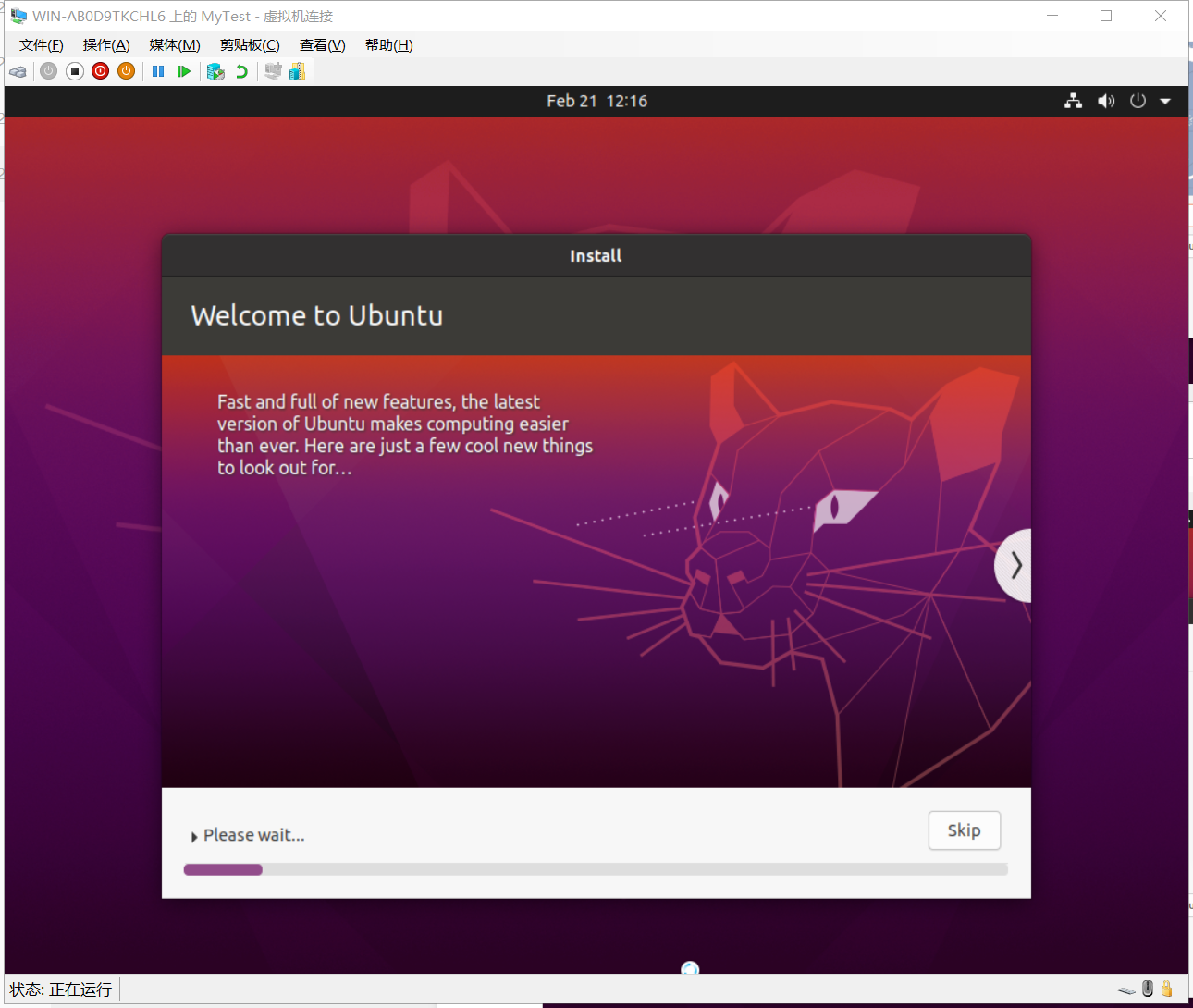Click the 'Fast and full of new features' text
Viewport: 1193px width, 1008px height.
coord(405,435)
